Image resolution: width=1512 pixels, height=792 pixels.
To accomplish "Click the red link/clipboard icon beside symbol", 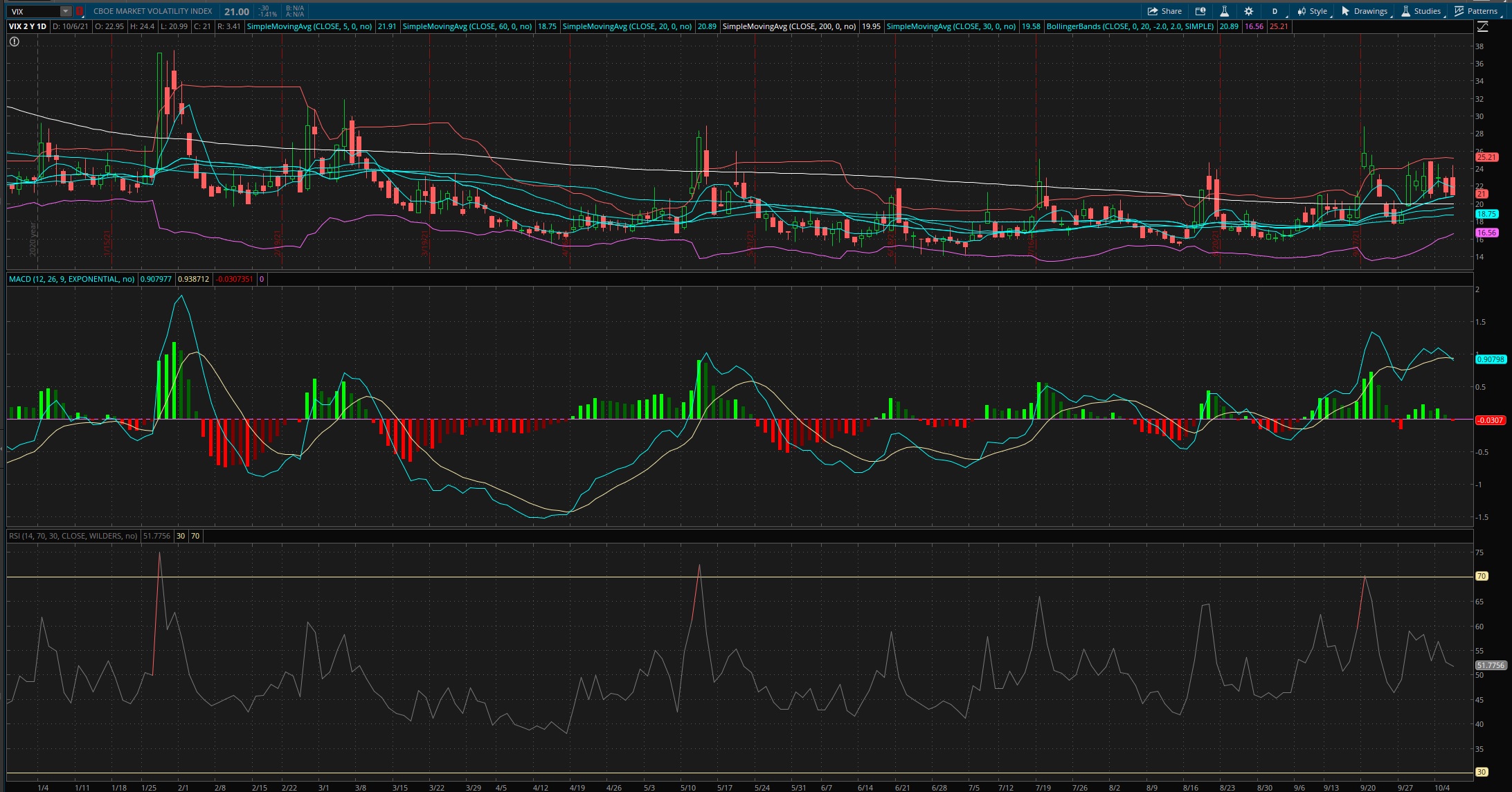I will 80,11.
